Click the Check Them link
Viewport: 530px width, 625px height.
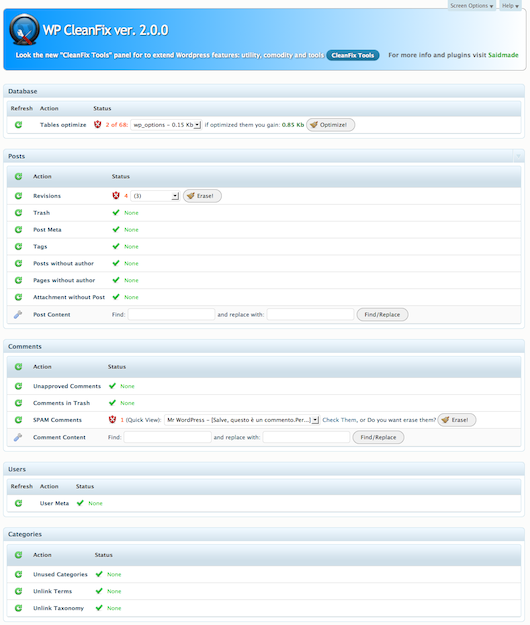pyautogui.click(x=340, y=420)
